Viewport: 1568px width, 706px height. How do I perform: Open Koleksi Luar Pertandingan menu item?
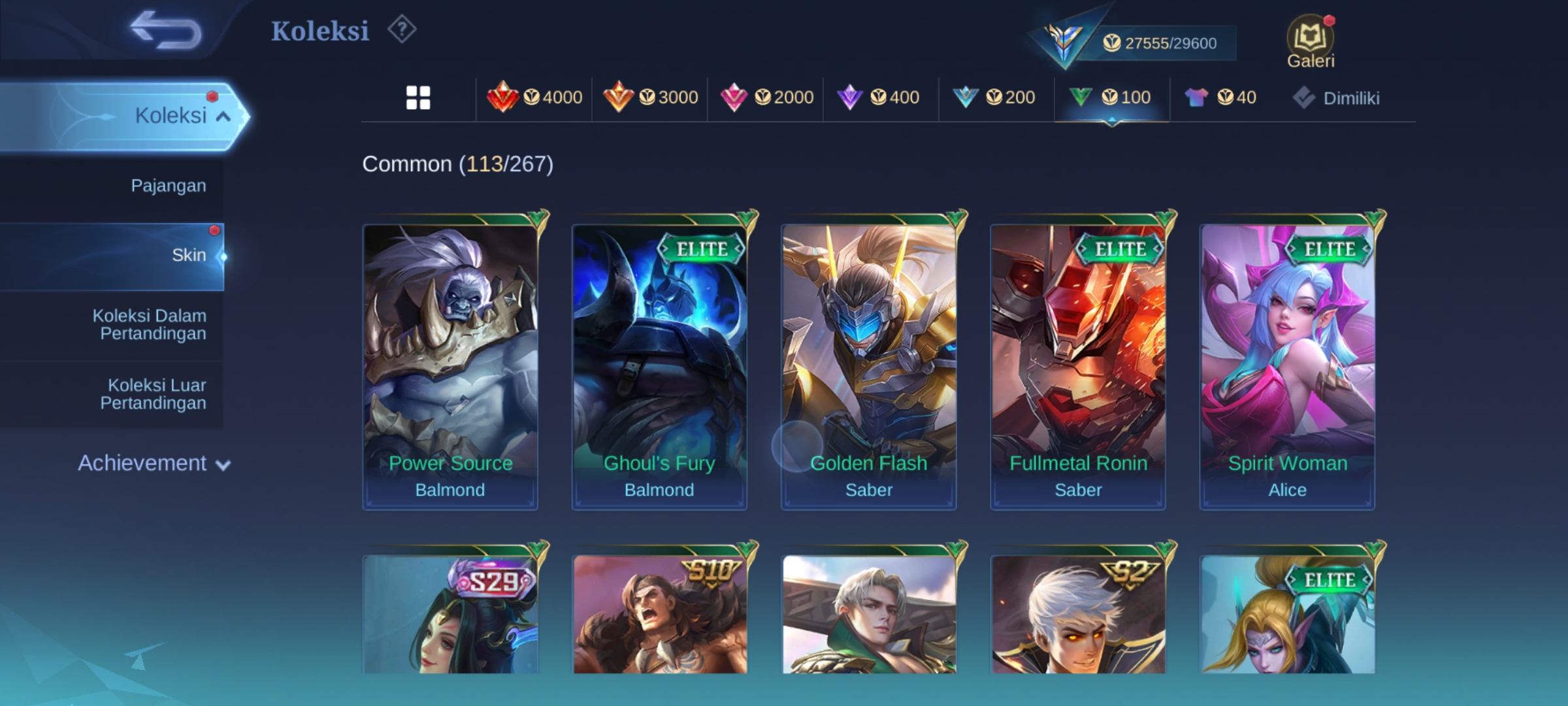coord(153,394)
